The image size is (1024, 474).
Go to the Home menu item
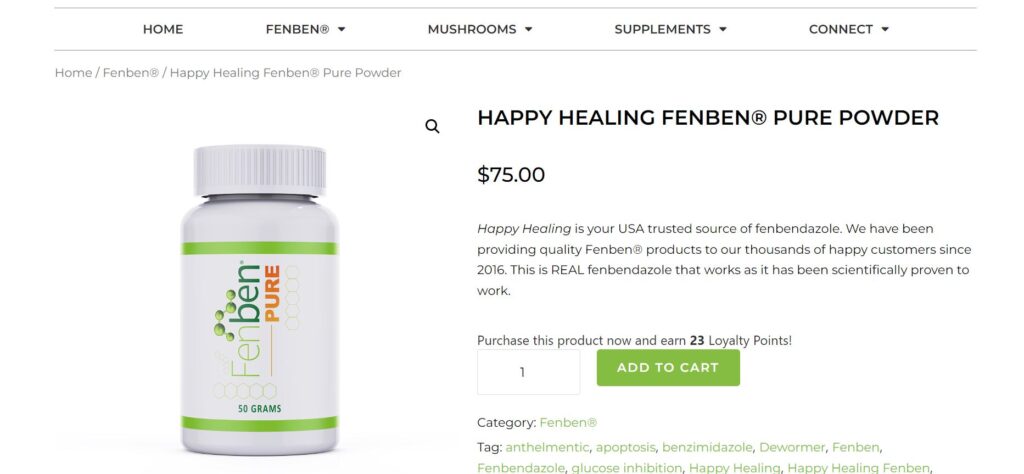tap(163, 29)
